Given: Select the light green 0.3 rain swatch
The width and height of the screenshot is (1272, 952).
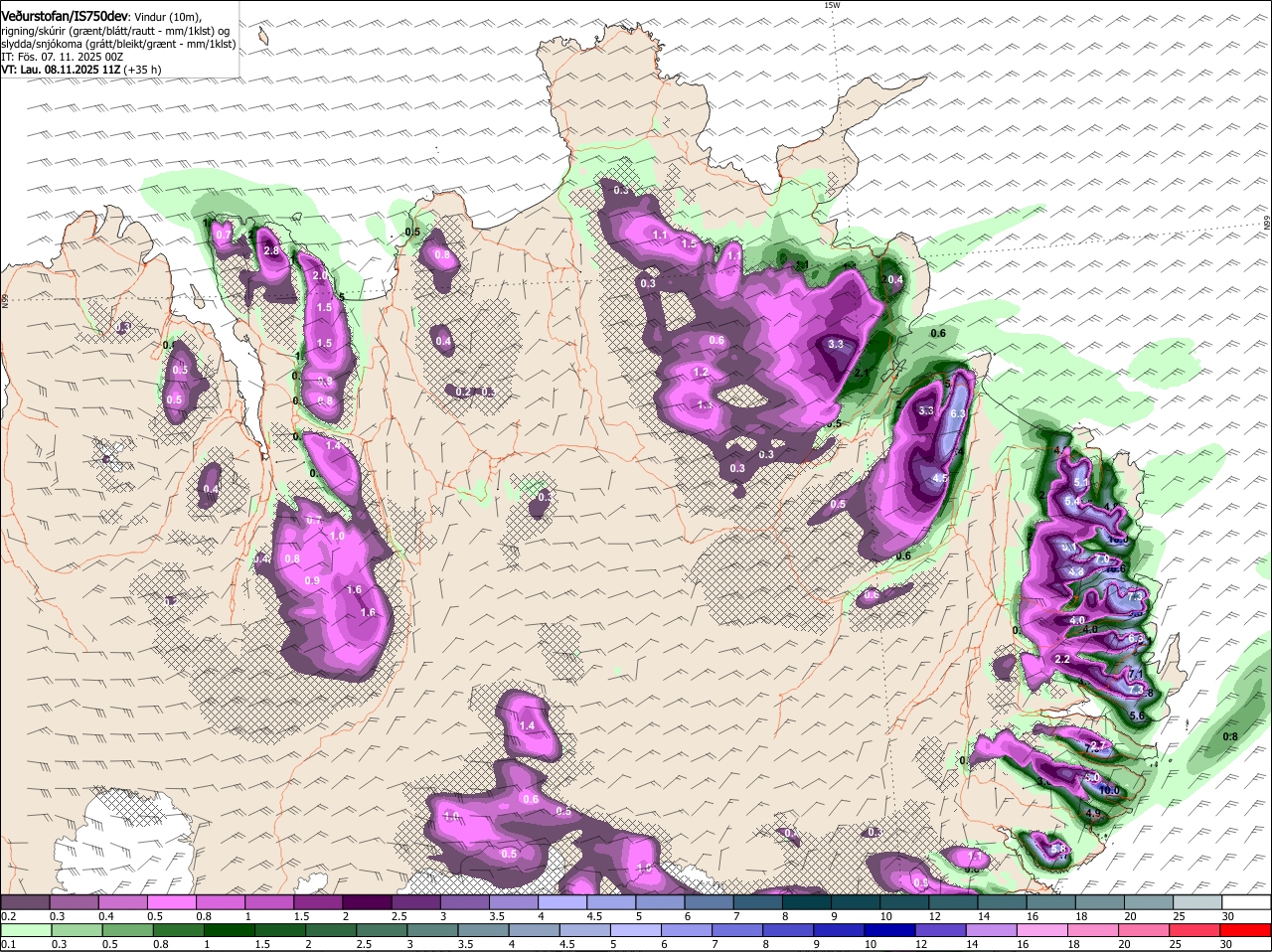Looking at the screenshot, I should pos(78,930).
